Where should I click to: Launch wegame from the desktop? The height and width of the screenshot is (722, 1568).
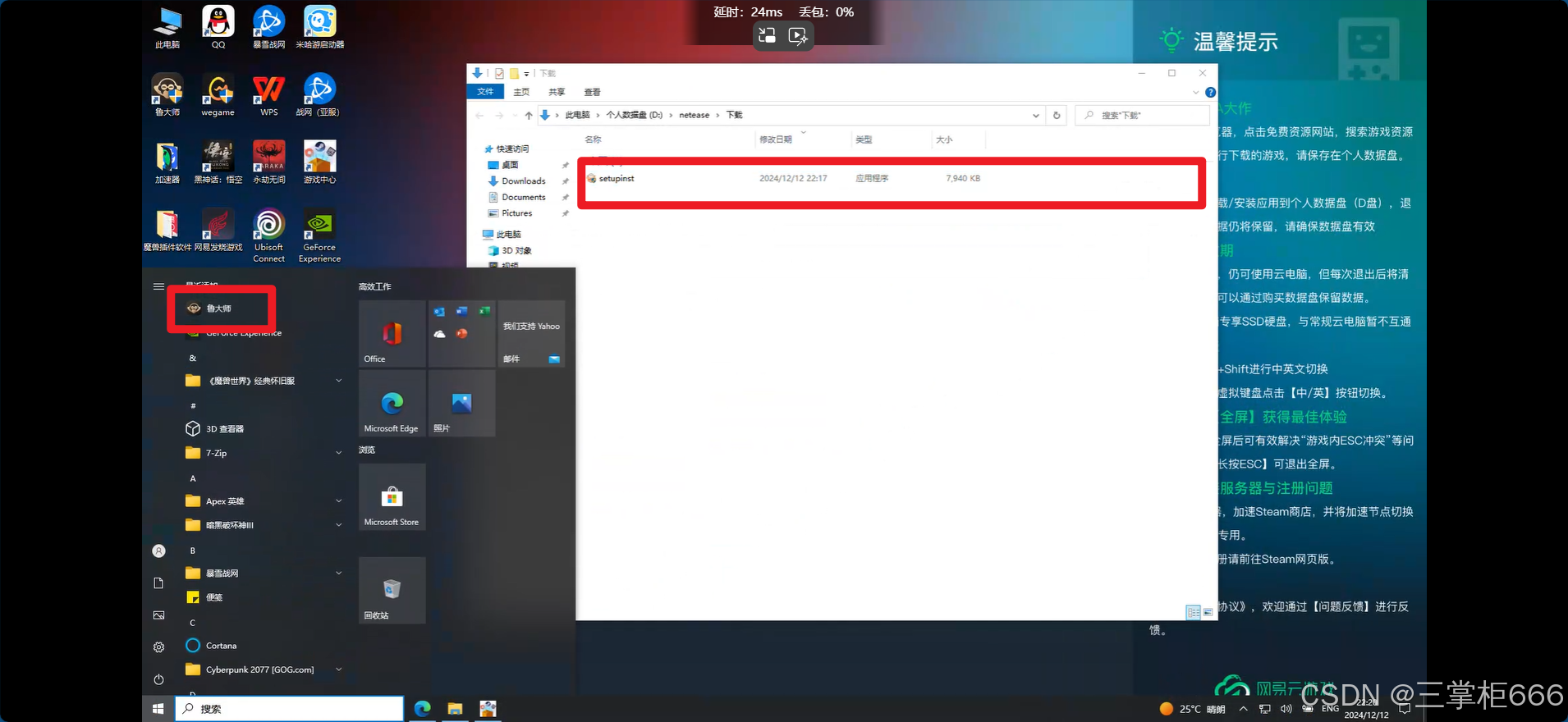pyautogui.click(x=218, y=94)
